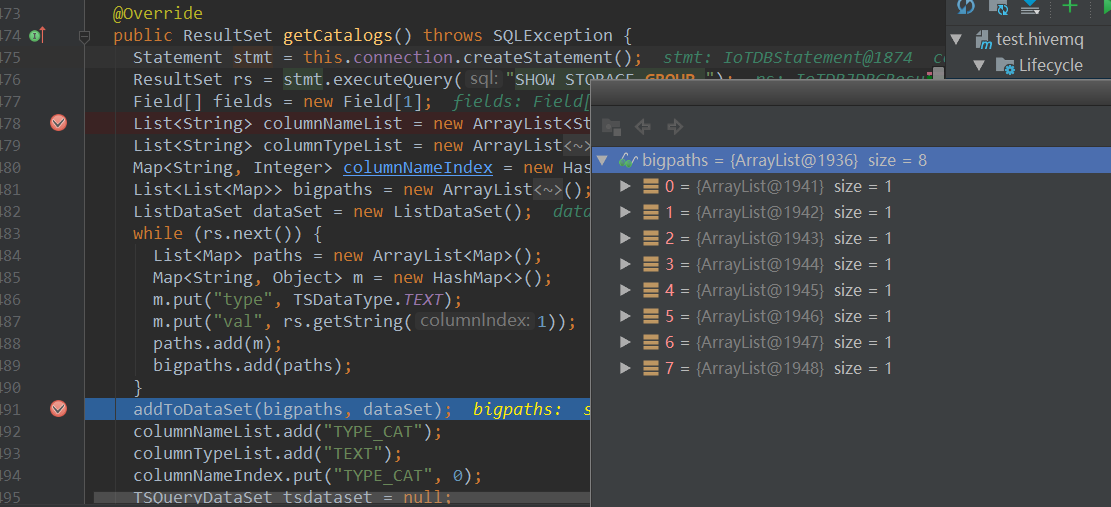Viewport: 1111px width, 507px height.
Task: Select row 0 = {ArrayList@1941}
Action: [x=852, y=187]
